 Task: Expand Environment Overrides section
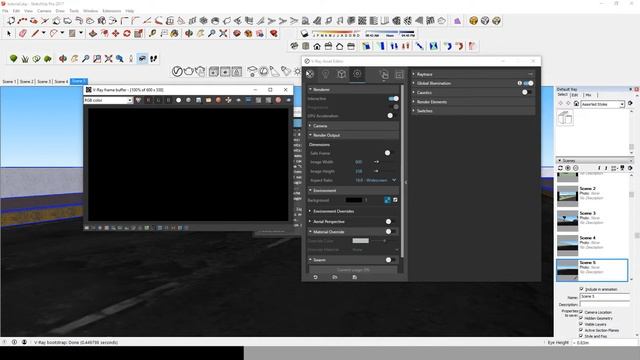[x=353, y=211]
